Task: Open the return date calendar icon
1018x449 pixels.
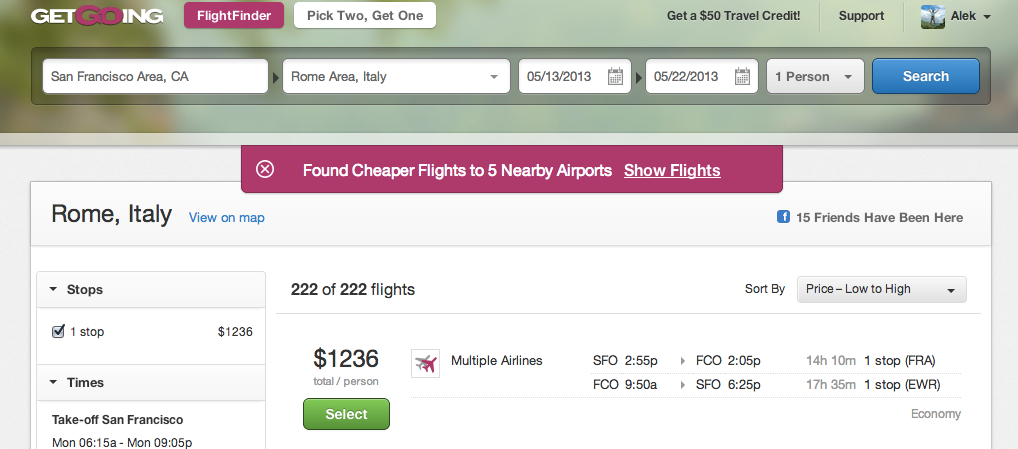Action: coord(742,76)
